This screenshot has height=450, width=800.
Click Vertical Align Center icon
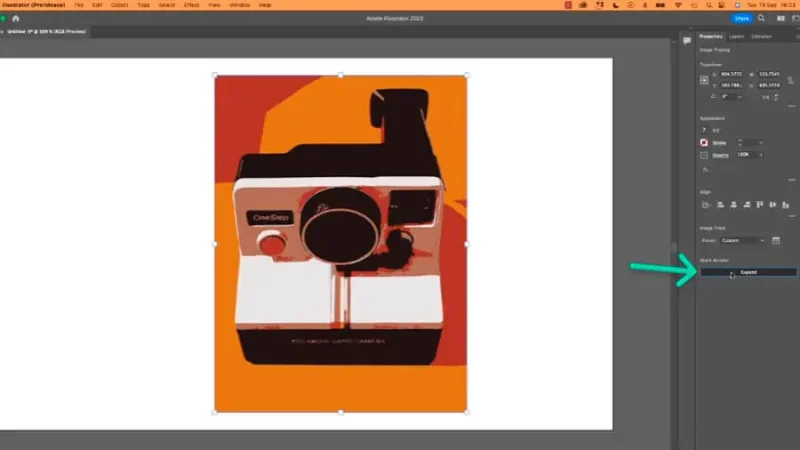click(x=773, y=205)
